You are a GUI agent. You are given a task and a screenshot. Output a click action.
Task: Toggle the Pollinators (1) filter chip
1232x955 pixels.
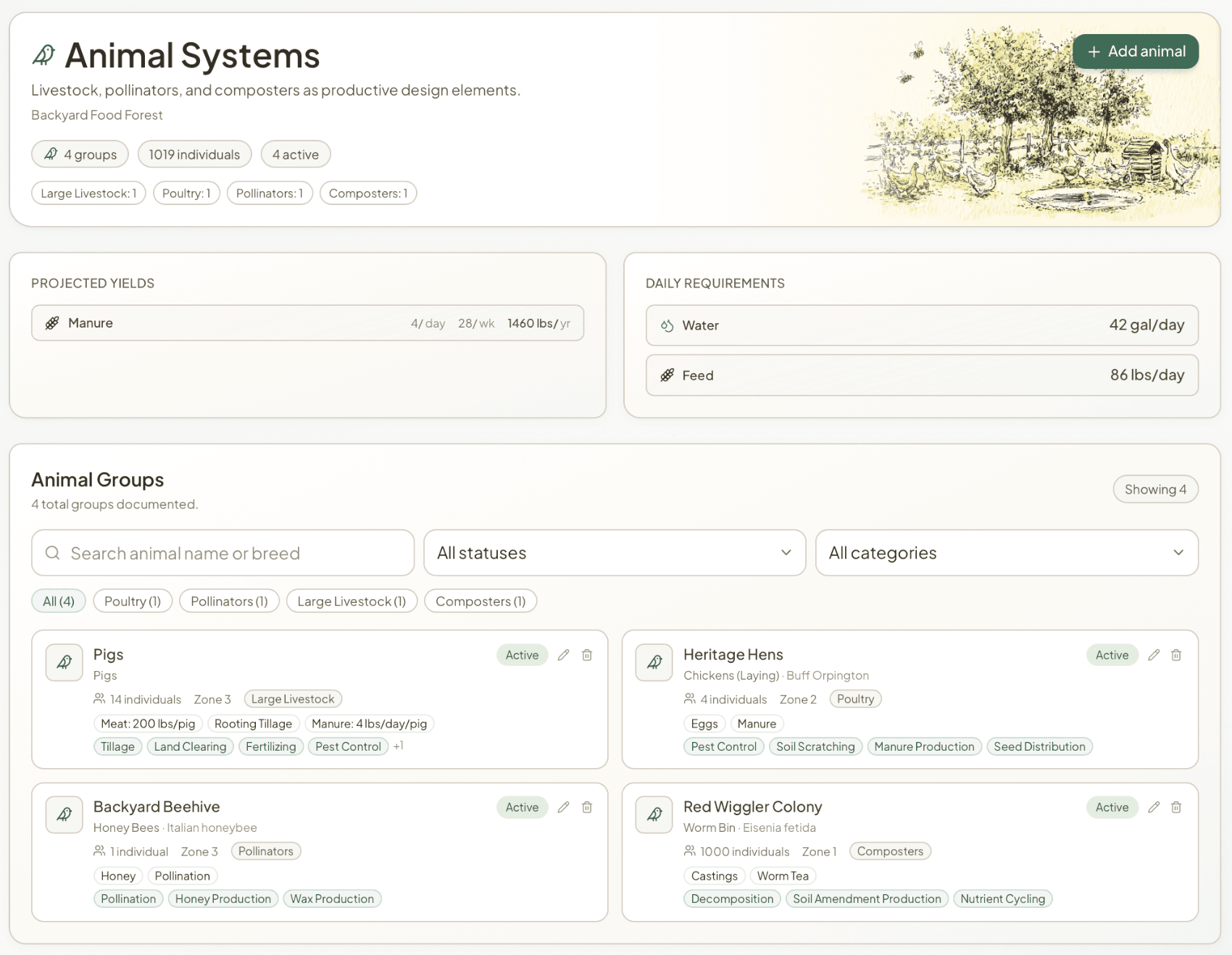(229, 601)
